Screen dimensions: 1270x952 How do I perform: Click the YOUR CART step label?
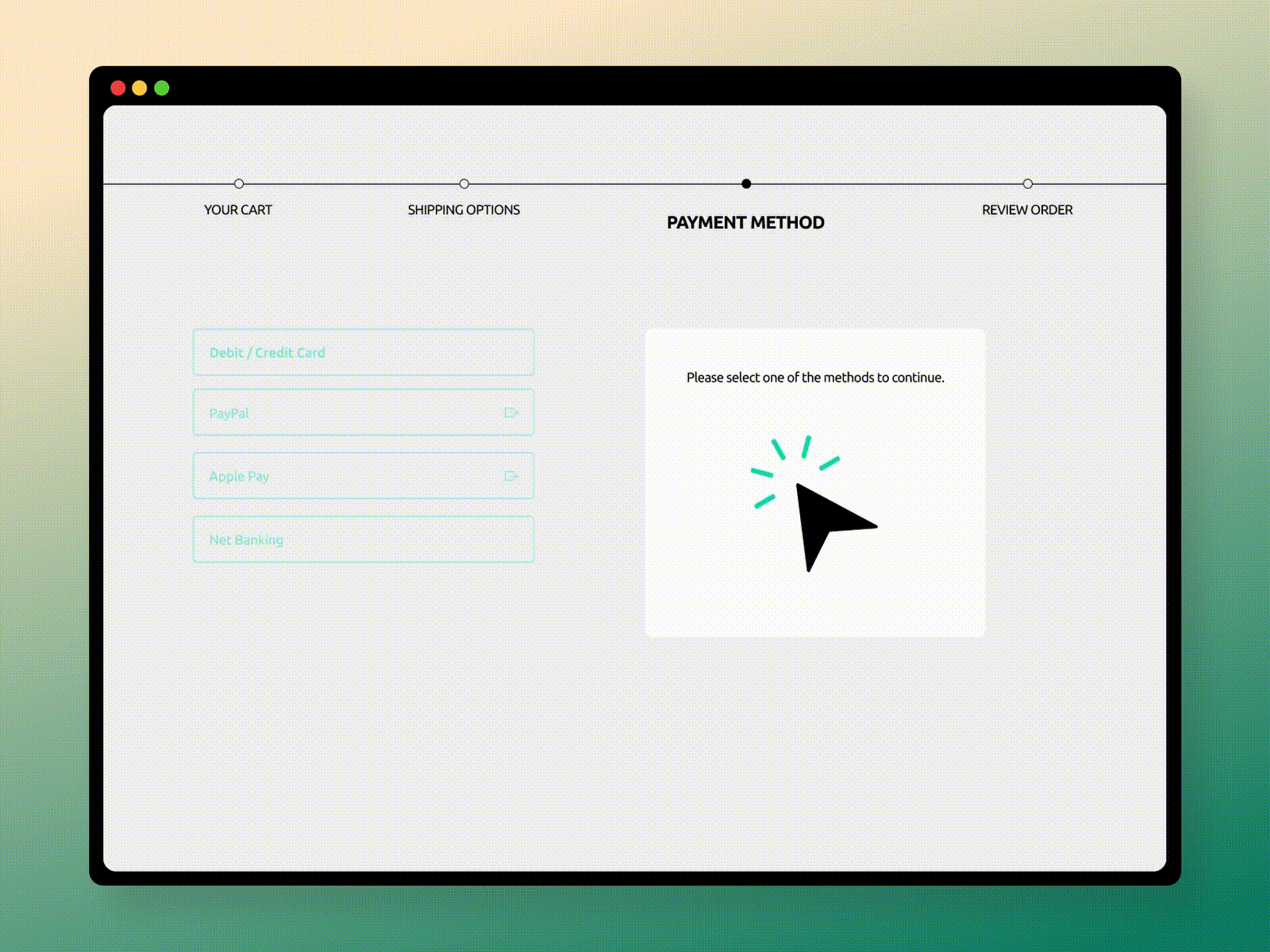pyautogui.click(x=238, y=209)
